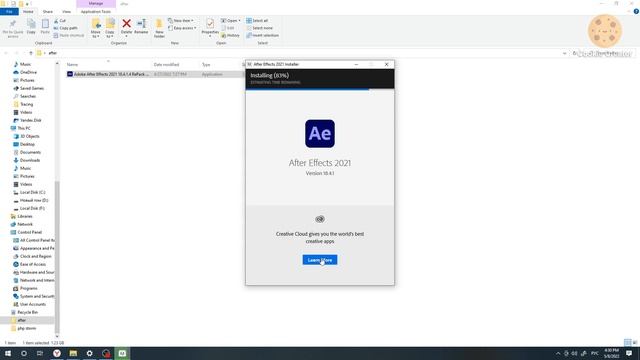Open the File menu in Explorer
The image size is (640, 360).
(x=9, y=12)
